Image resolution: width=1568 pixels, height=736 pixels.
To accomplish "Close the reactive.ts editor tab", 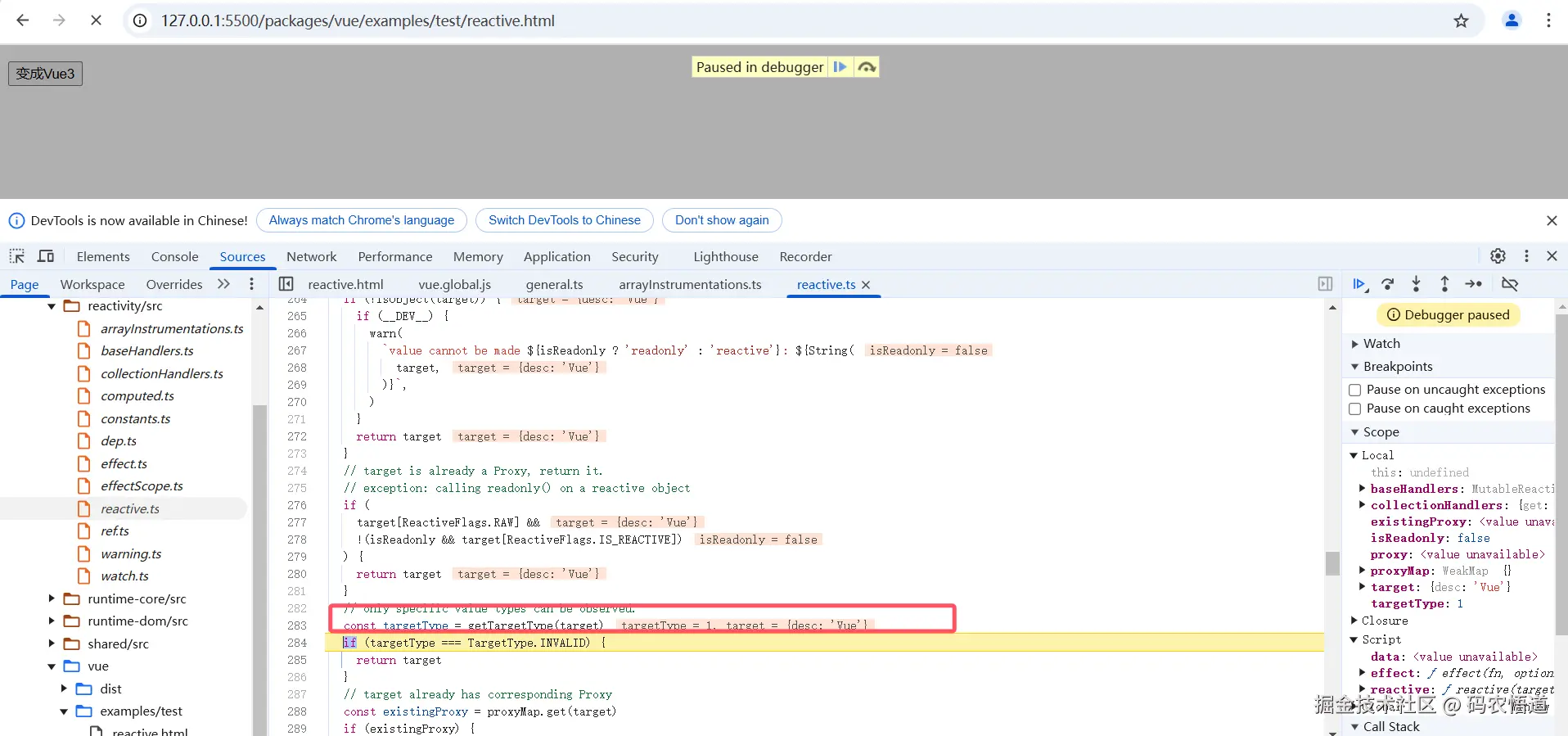I will (x=866, y=285).
